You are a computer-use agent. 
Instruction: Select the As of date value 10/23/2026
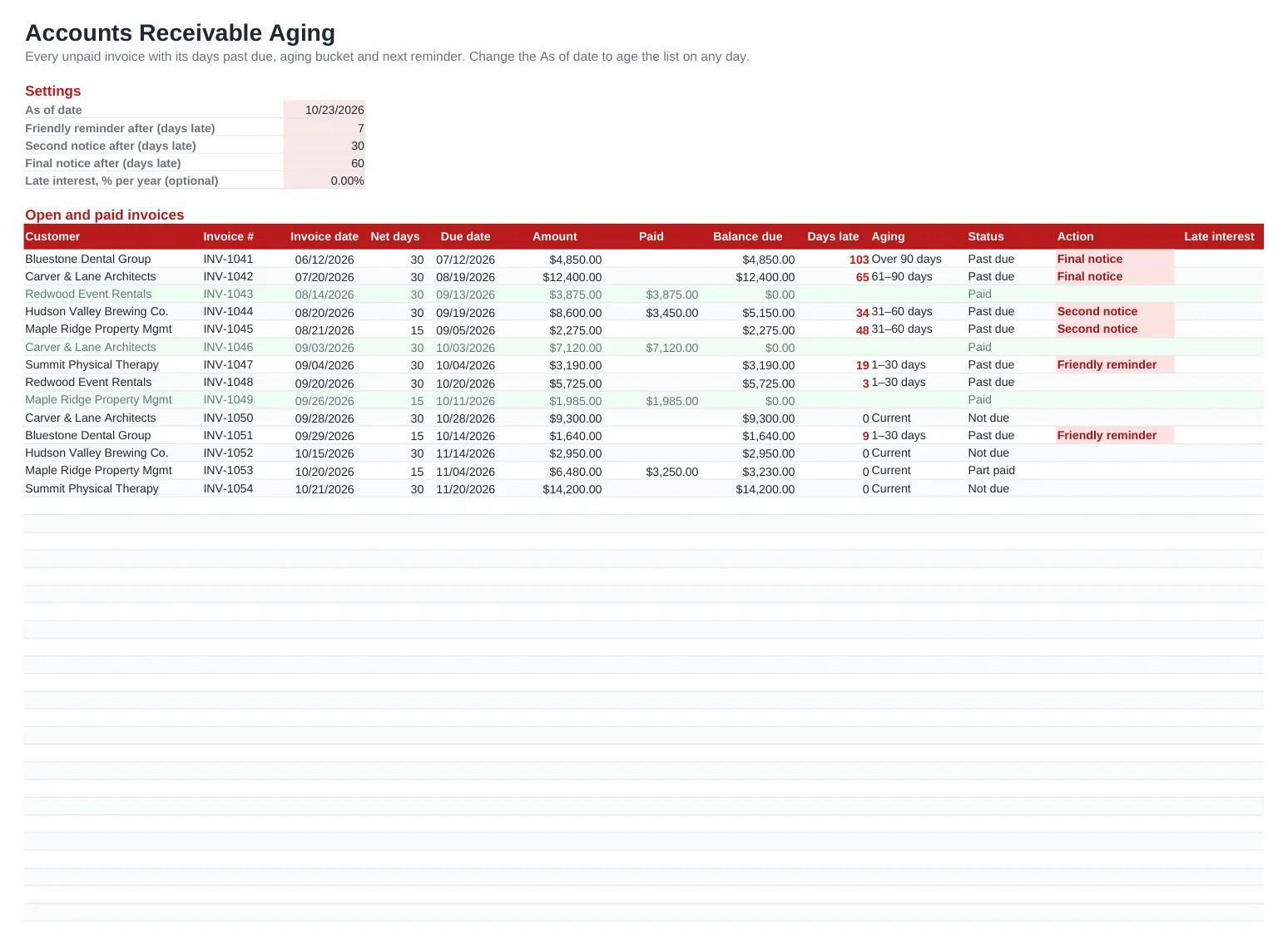click(324, 110)
